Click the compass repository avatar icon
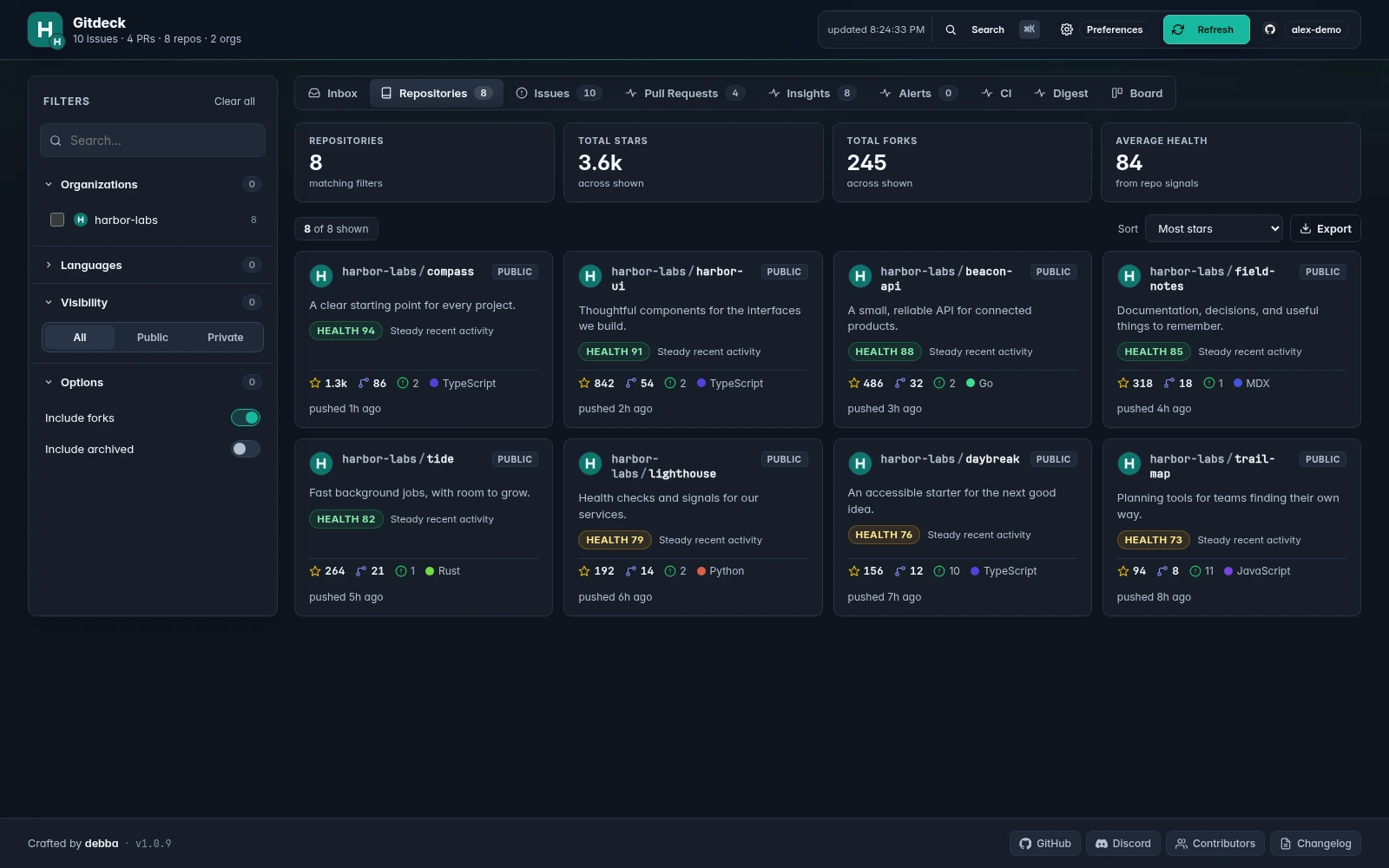Viewport: 1389px width, 868px height. 321,276
